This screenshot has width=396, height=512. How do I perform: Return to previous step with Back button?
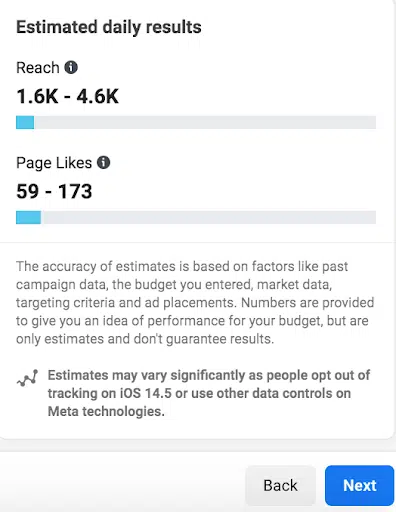280,485
